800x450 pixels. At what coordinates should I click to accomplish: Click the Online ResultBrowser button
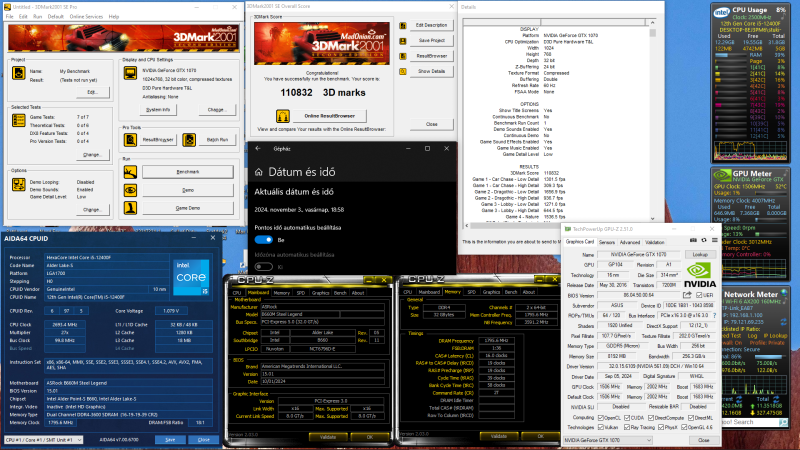[x=330, y=116]
